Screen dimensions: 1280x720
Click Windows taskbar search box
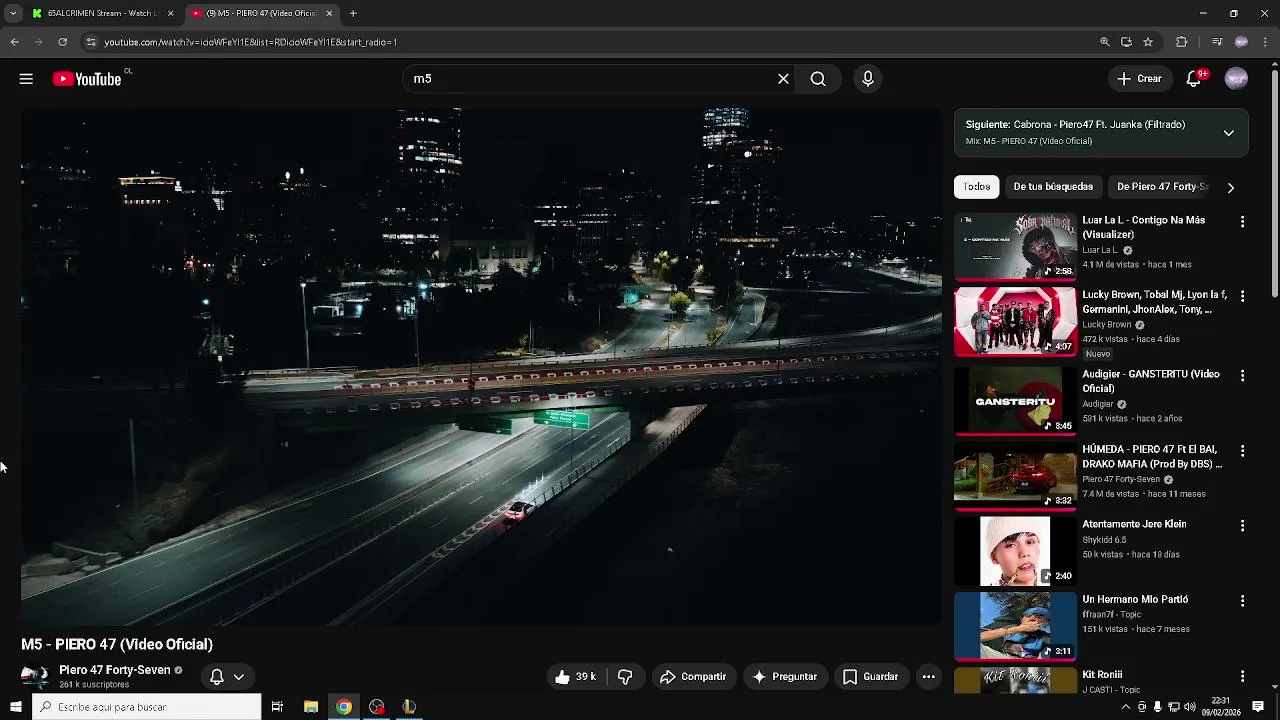(147, 707)
